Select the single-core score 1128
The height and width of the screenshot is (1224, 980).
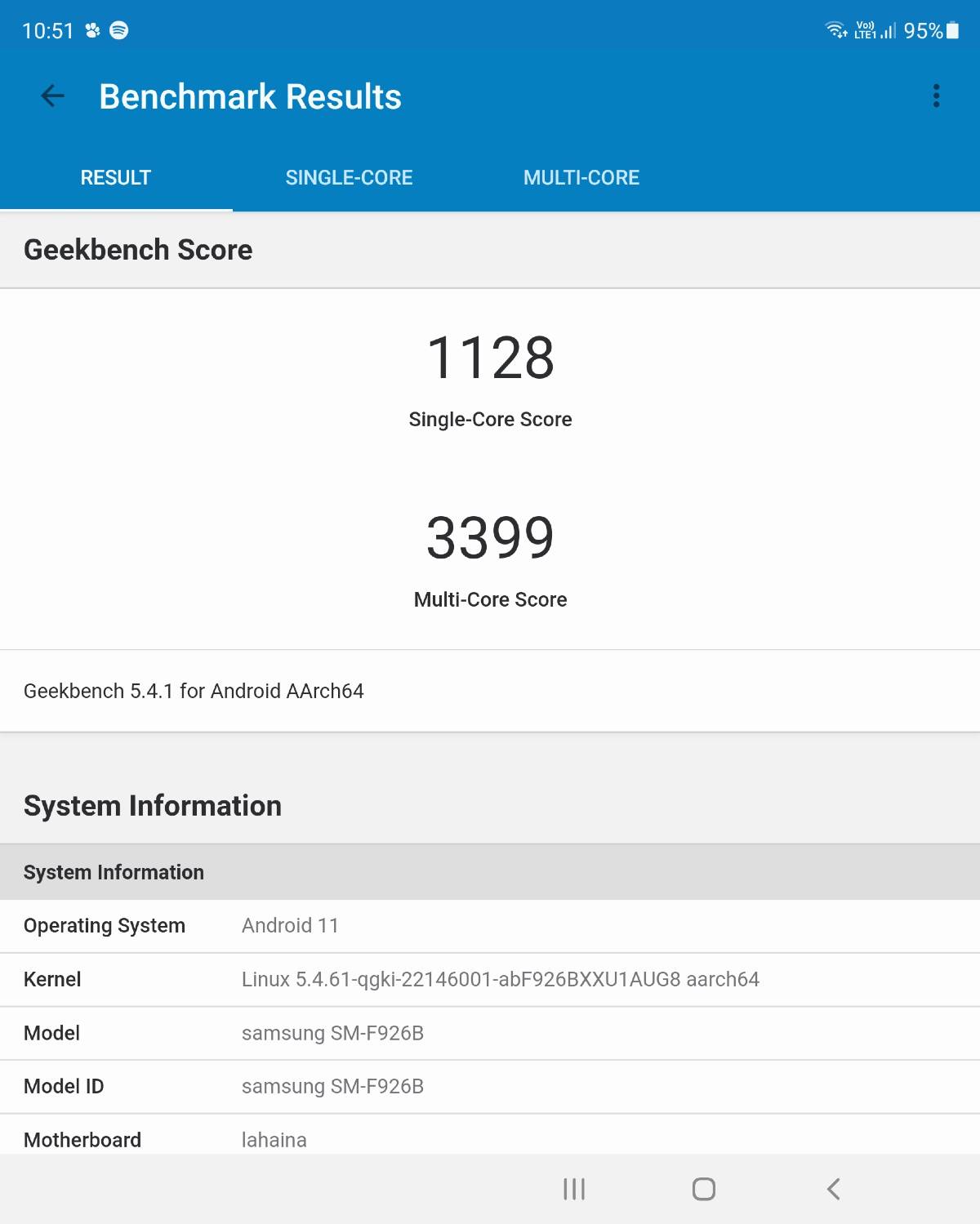tap(490, 358)
